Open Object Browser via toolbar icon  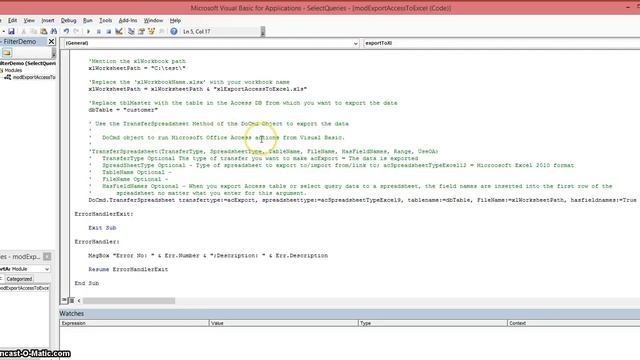151,31
